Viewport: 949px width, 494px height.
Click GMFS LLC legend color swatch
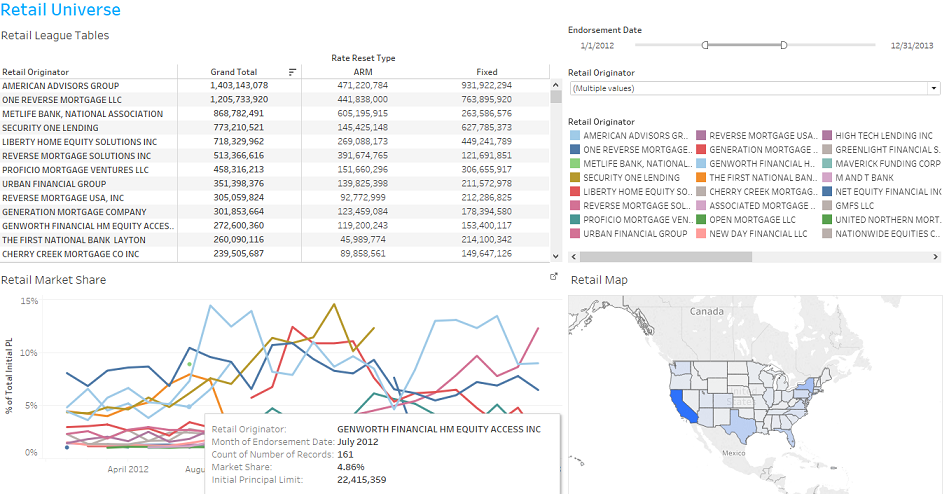tap(827, 206)
